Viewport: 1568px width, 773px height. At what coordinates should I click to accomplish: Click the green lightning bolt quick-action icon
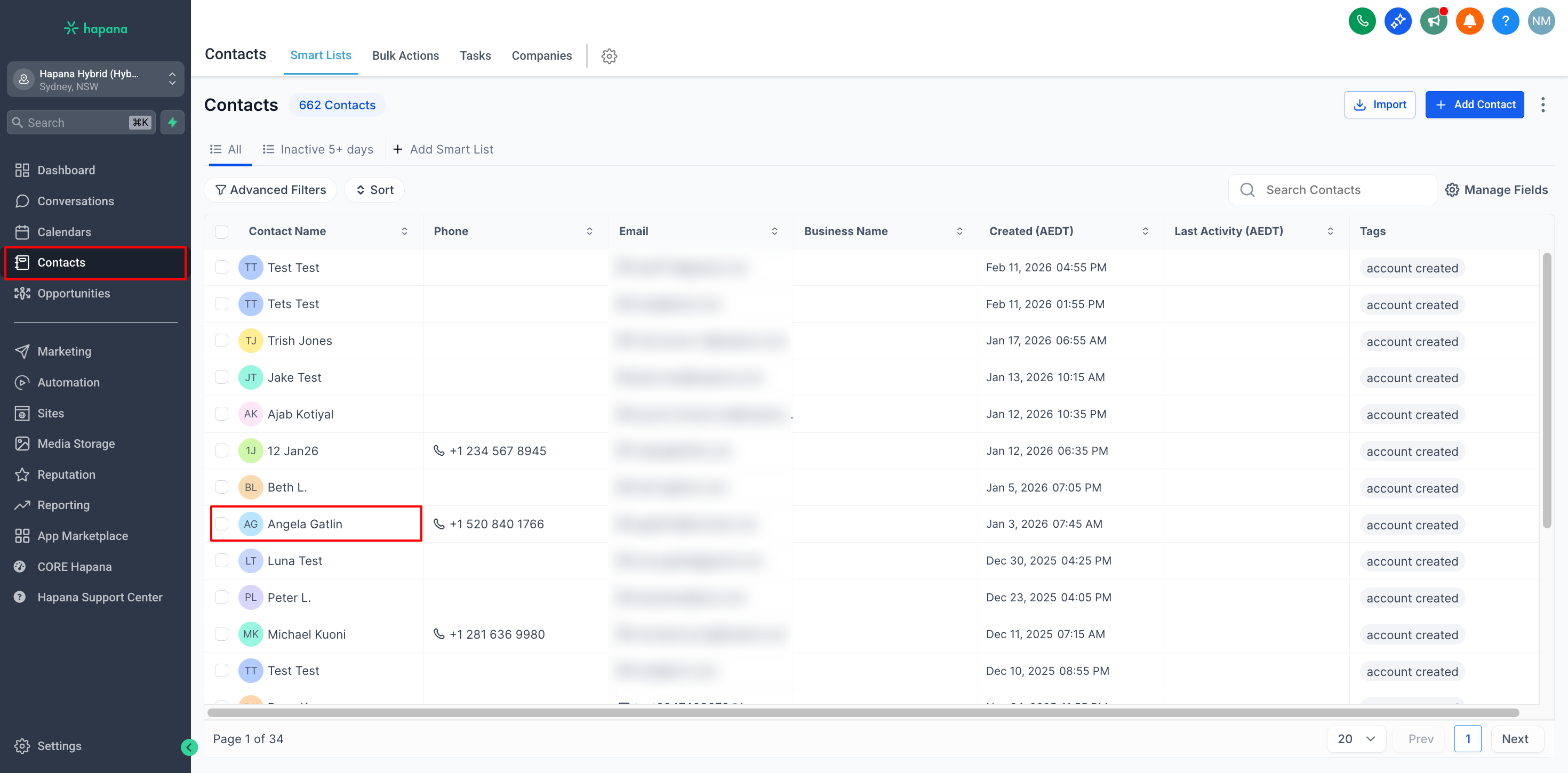[x=172, y=122]
